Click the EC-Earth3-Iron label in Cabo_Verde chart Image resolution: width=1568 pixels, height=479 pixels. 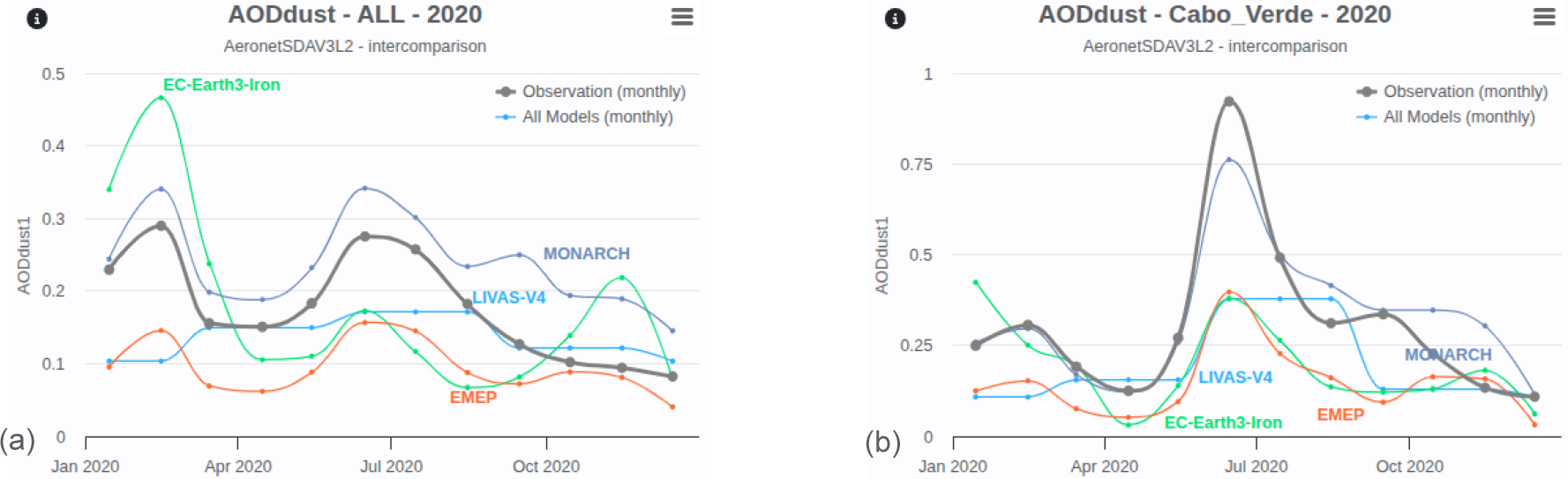tap(1223, 423)
